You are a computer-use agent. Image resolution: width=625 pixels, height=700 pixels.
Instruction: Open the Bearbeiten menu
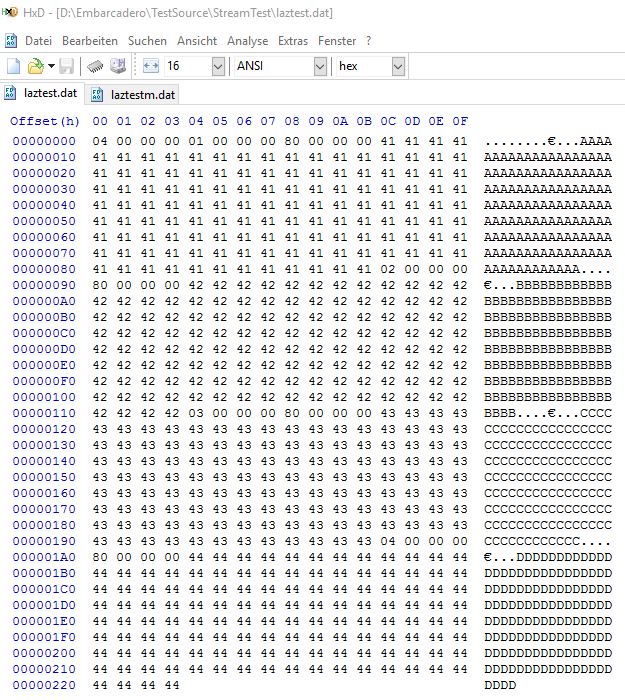click(x=90, y=41)
